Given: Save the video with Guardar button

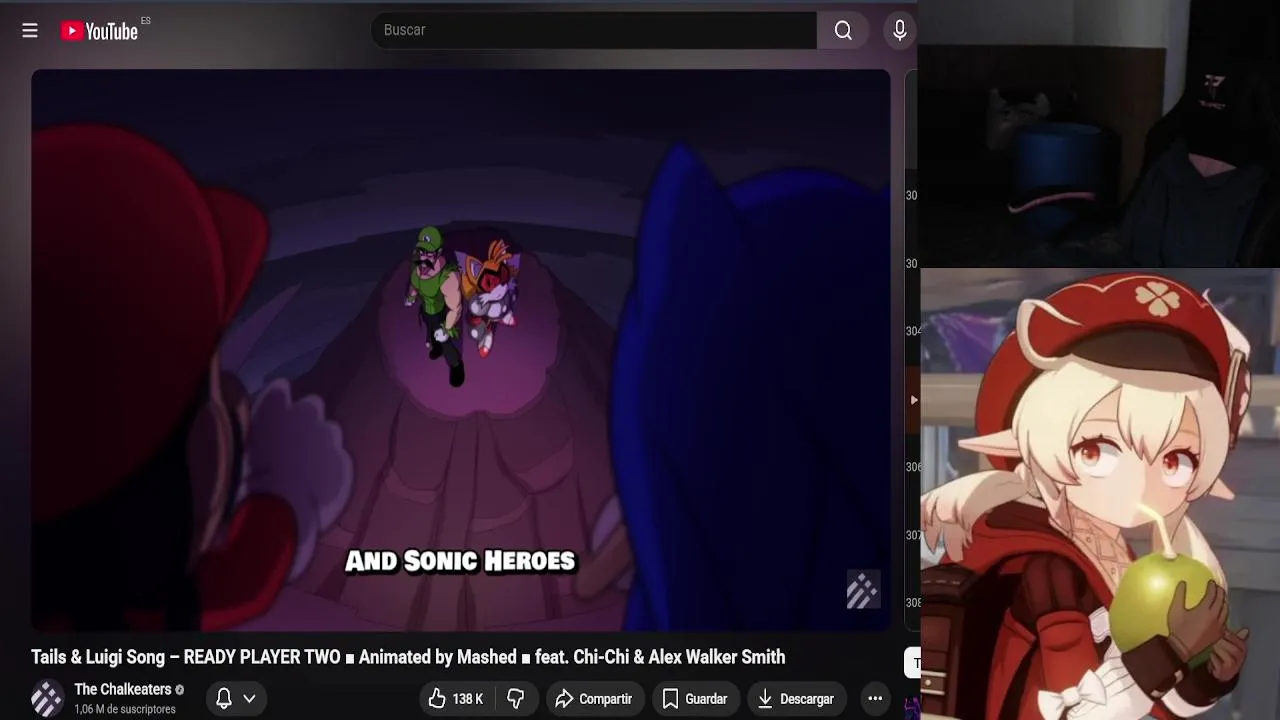Looking at the screenshot, I should pos(695,698).
